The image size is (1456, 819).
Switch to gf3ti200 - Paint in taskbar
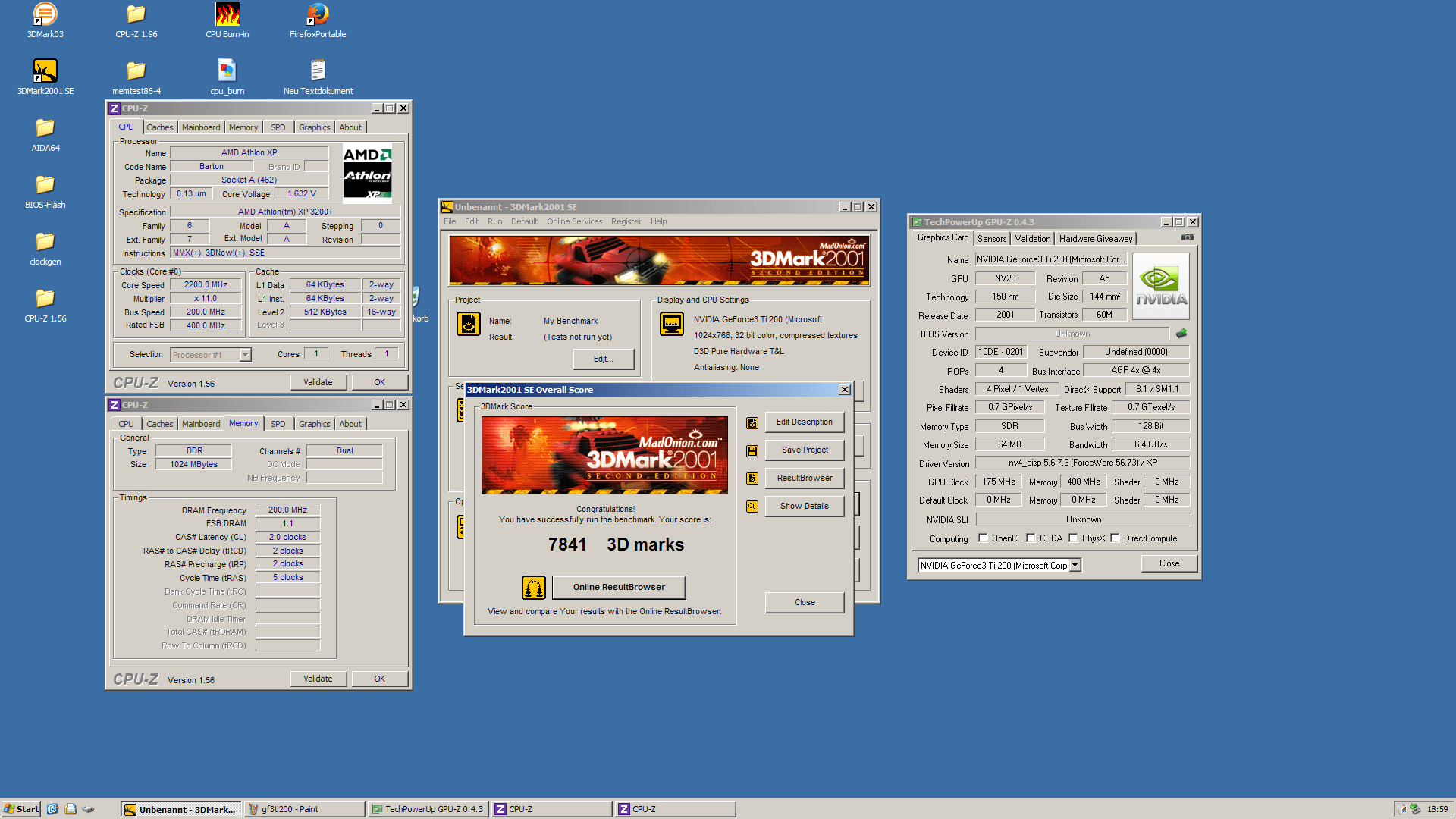coord(305,809)
